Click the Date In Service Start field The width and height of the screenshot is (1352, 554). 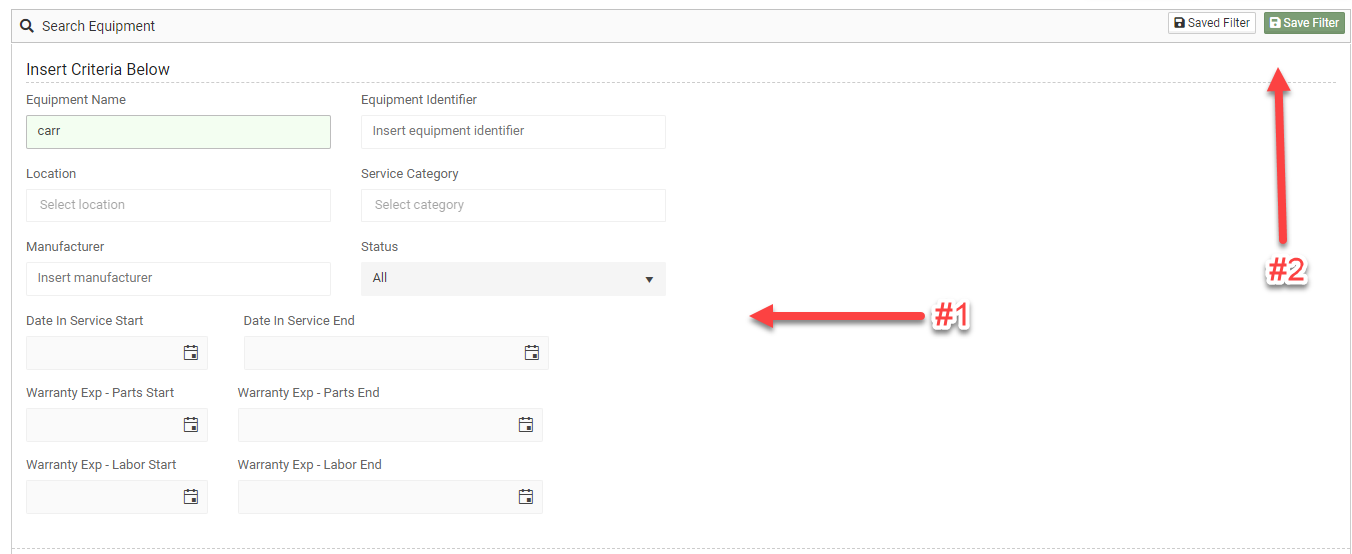pos(102,353)
